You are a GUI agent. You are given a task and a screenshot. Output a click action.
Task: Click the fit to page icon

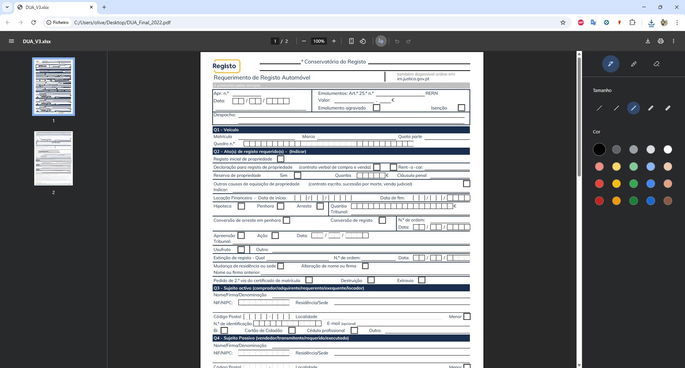351,41
